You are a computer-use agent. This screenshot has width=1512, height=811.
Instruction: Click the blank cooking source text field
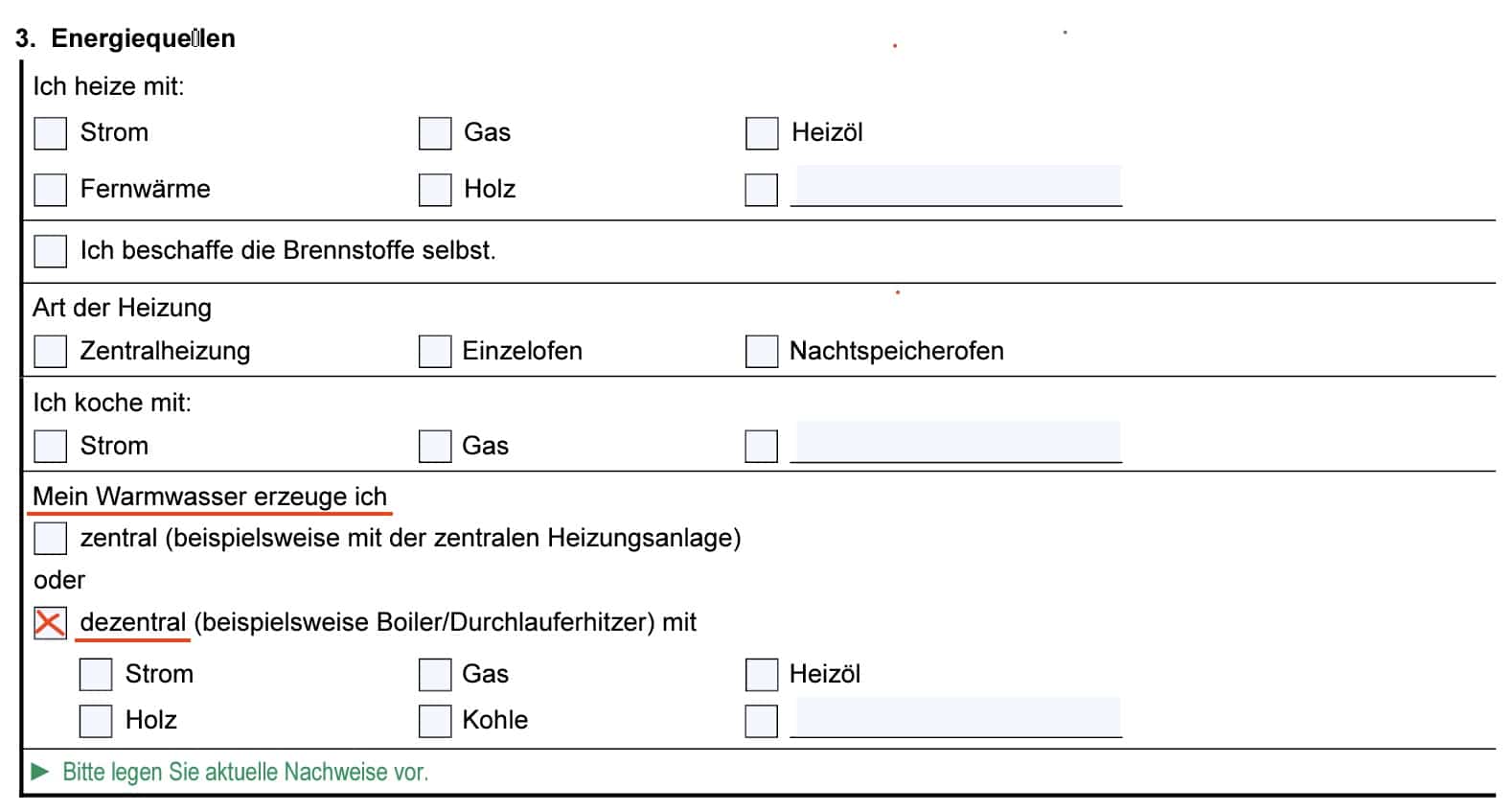tap(956, 442)
